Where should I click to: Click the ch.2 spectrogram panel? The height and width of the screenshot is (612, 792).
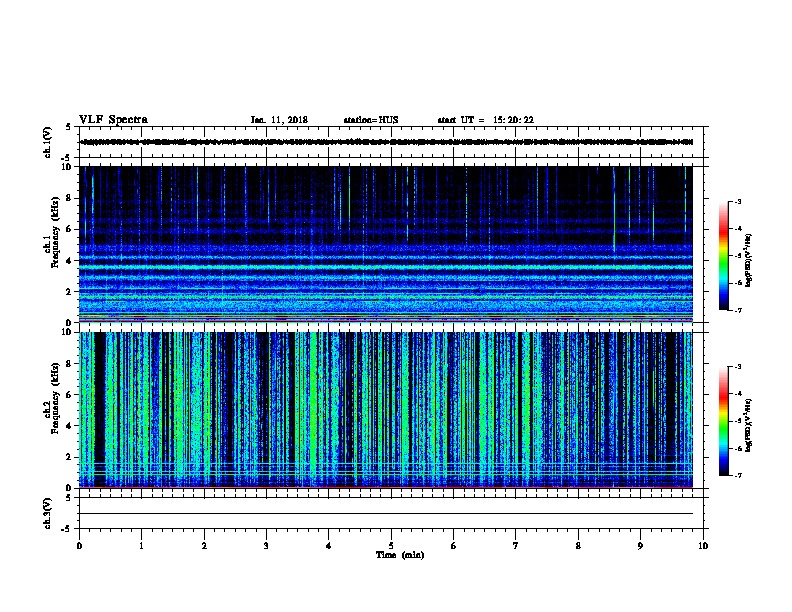386,410
